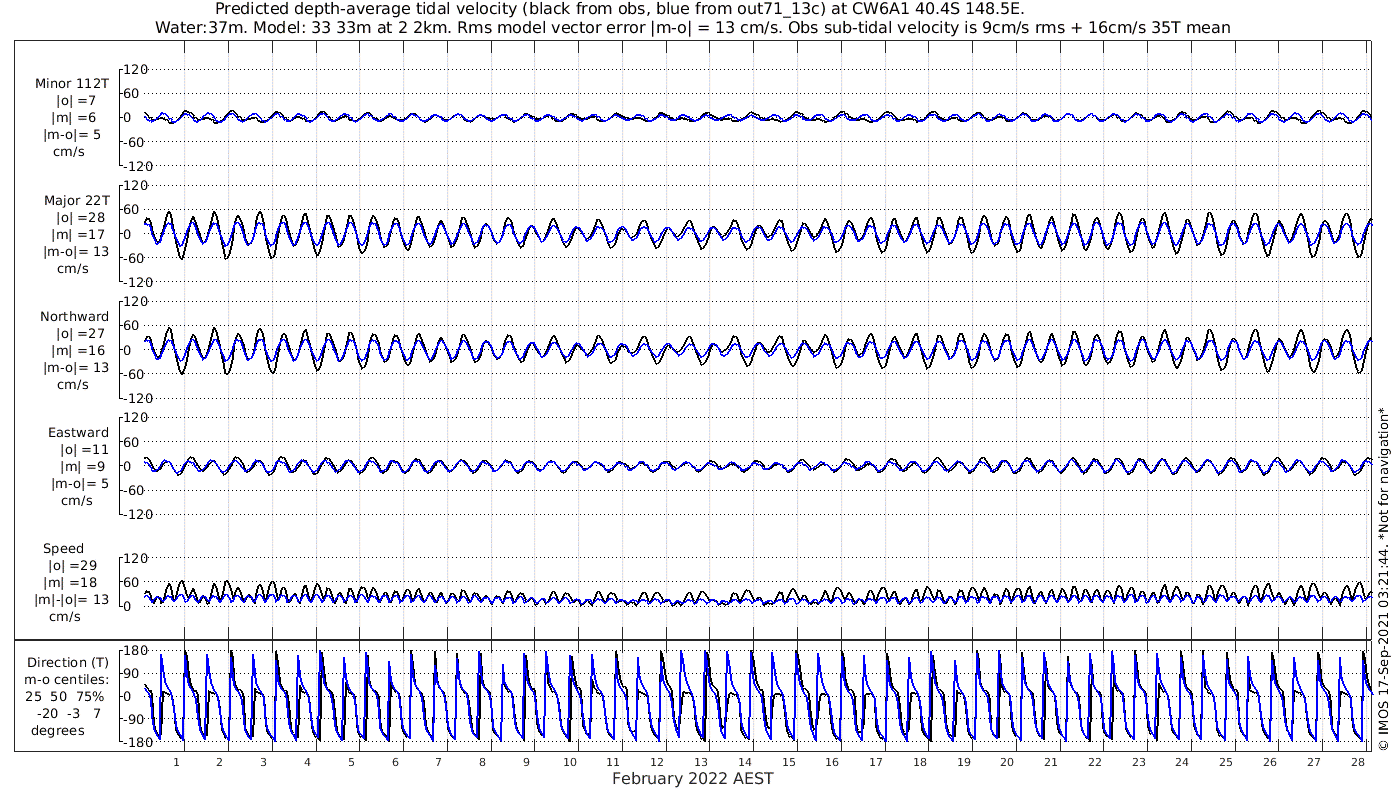Click the 'Minor 112T' panel label
This screenshot has height=800, width=1400.
[x=72, y=83]
